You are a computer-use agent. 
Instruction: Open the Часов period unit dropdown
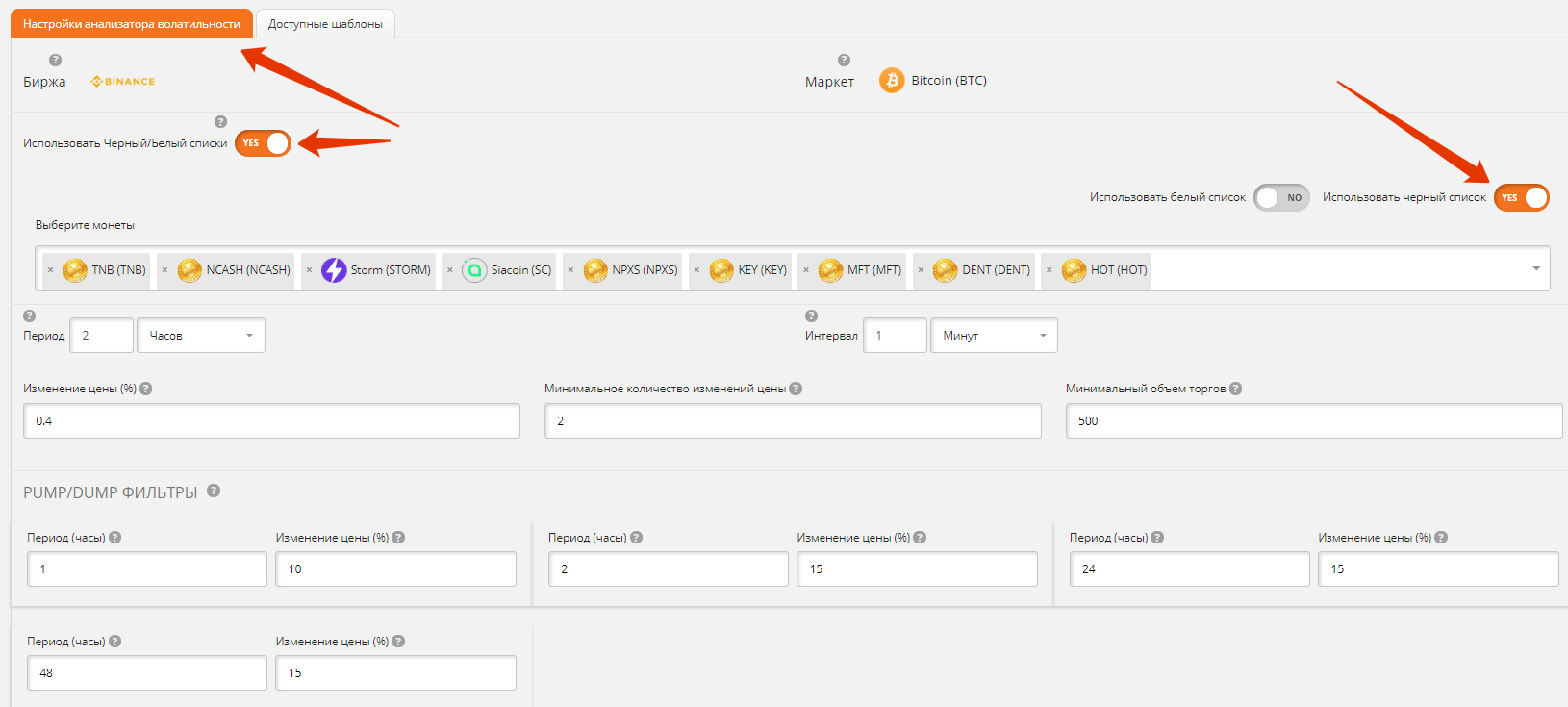pyautogui.click(x=201, y=336)
